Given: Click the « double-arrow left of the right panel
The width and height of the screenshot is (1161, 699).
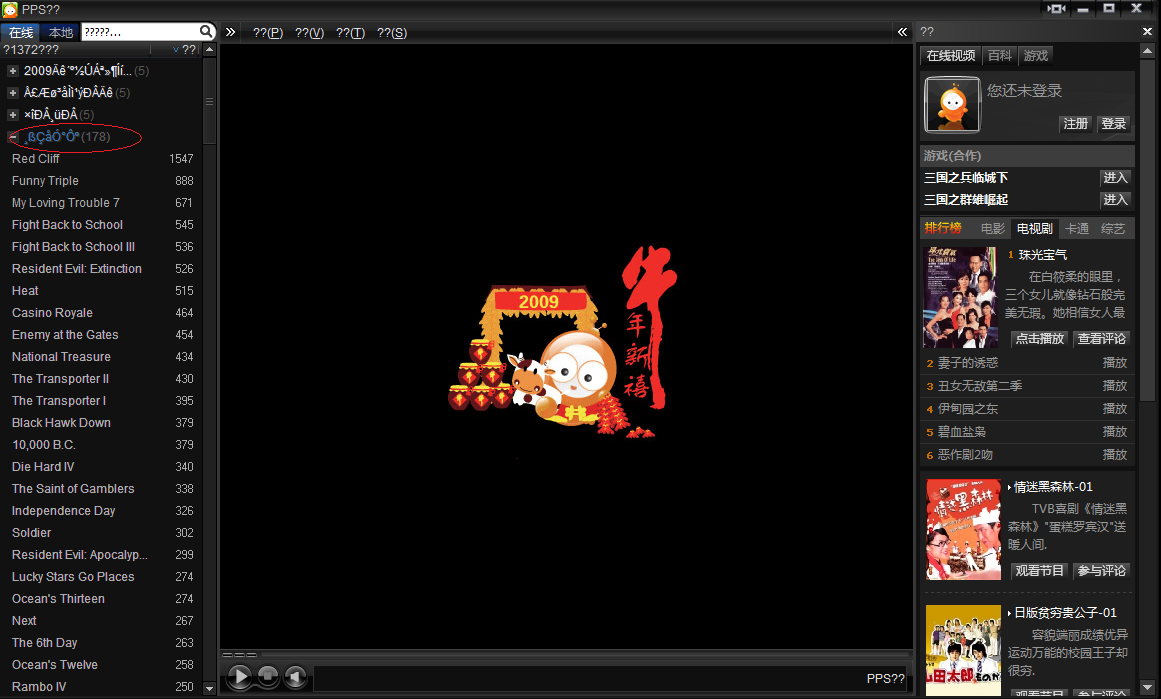Looking at the screenshot, I should point(903,32).
